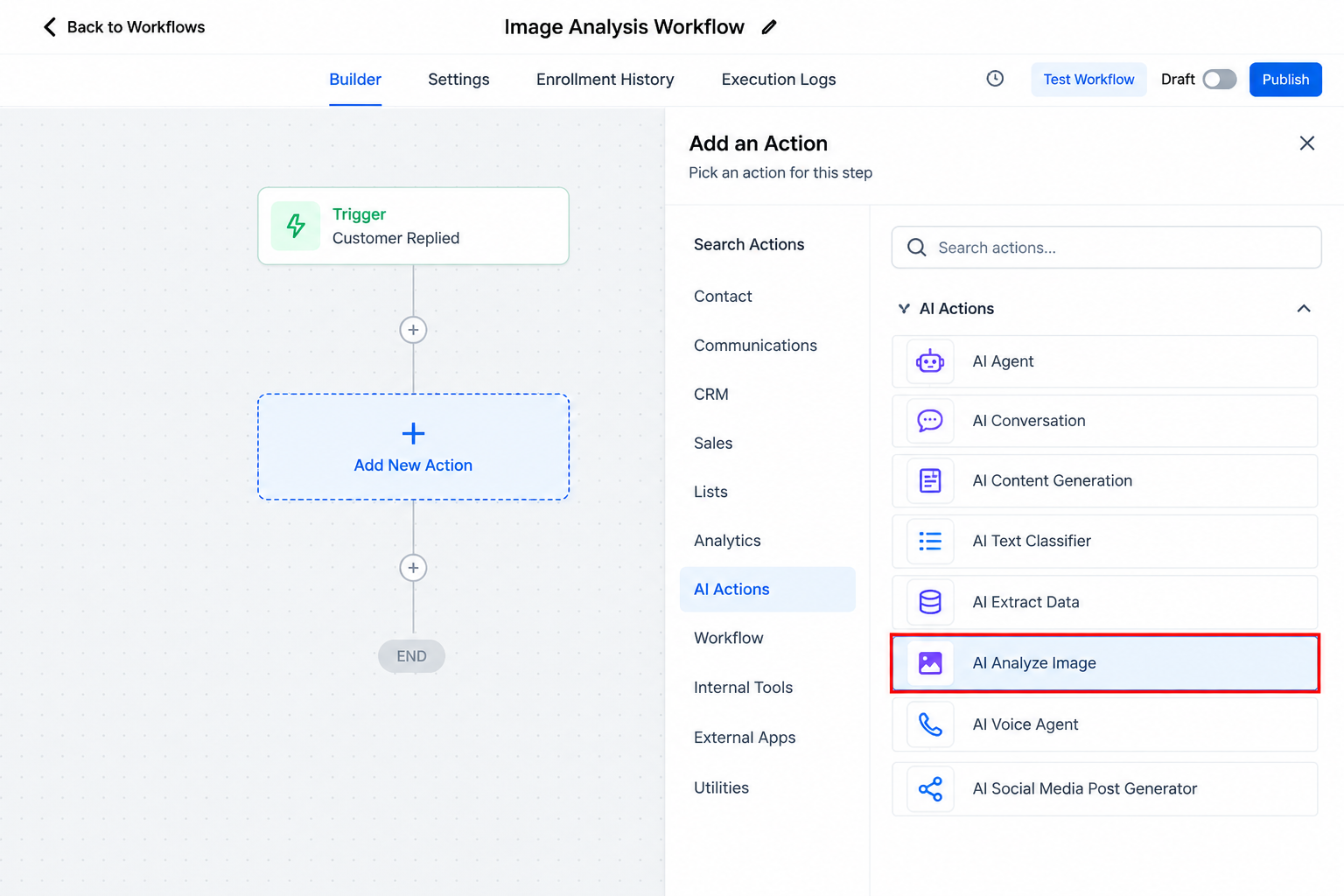The height and width of the screenshot is (896, 1344).
Task: Click the AI Agent robot icon
Action: (x=930, y=361)
